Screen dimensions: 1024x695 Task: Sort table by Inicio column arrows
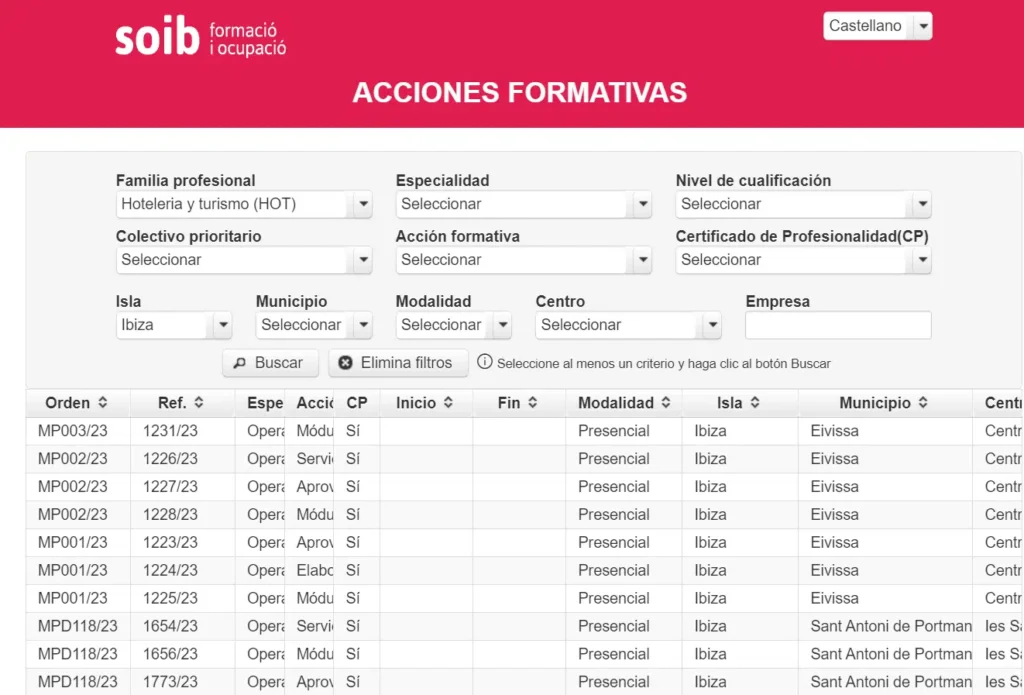(448, 403)
